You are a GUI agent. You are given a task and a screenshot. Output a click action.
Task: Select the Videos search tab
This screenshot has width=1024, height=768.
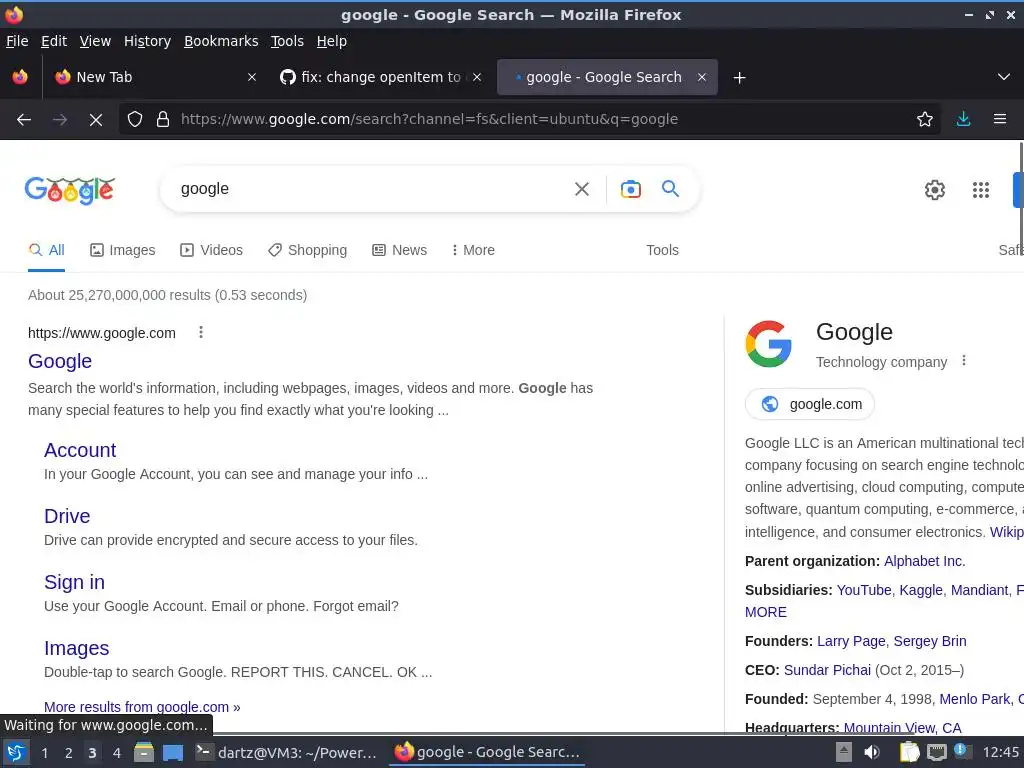pyautogui.click(x=212, y=250)
